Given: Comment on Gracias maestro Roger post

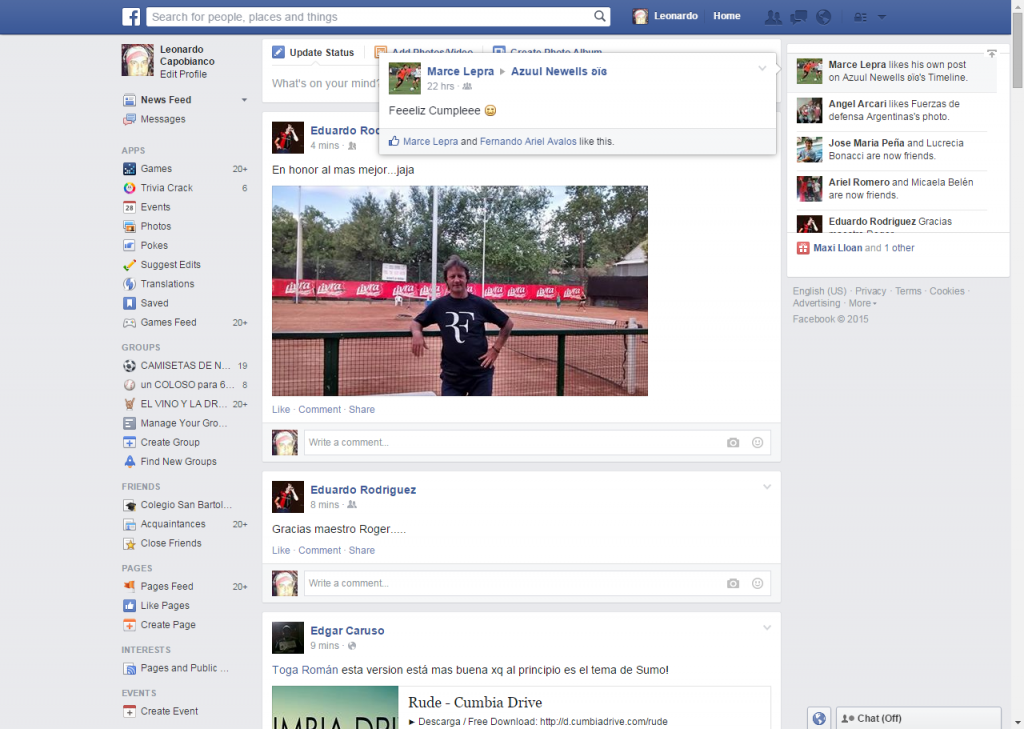Looking at the screenshot, I should pyautogui.click(x=319, y=551).
